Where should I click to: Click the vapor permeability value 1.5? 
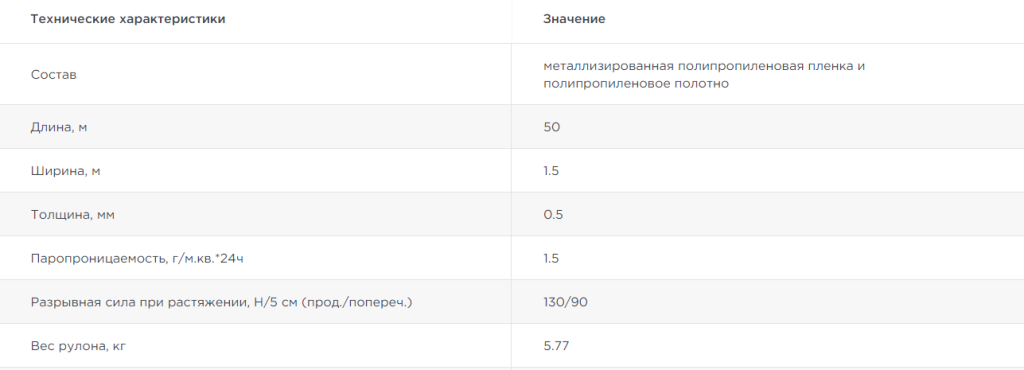pyautogui.click(x=551, y=258)
